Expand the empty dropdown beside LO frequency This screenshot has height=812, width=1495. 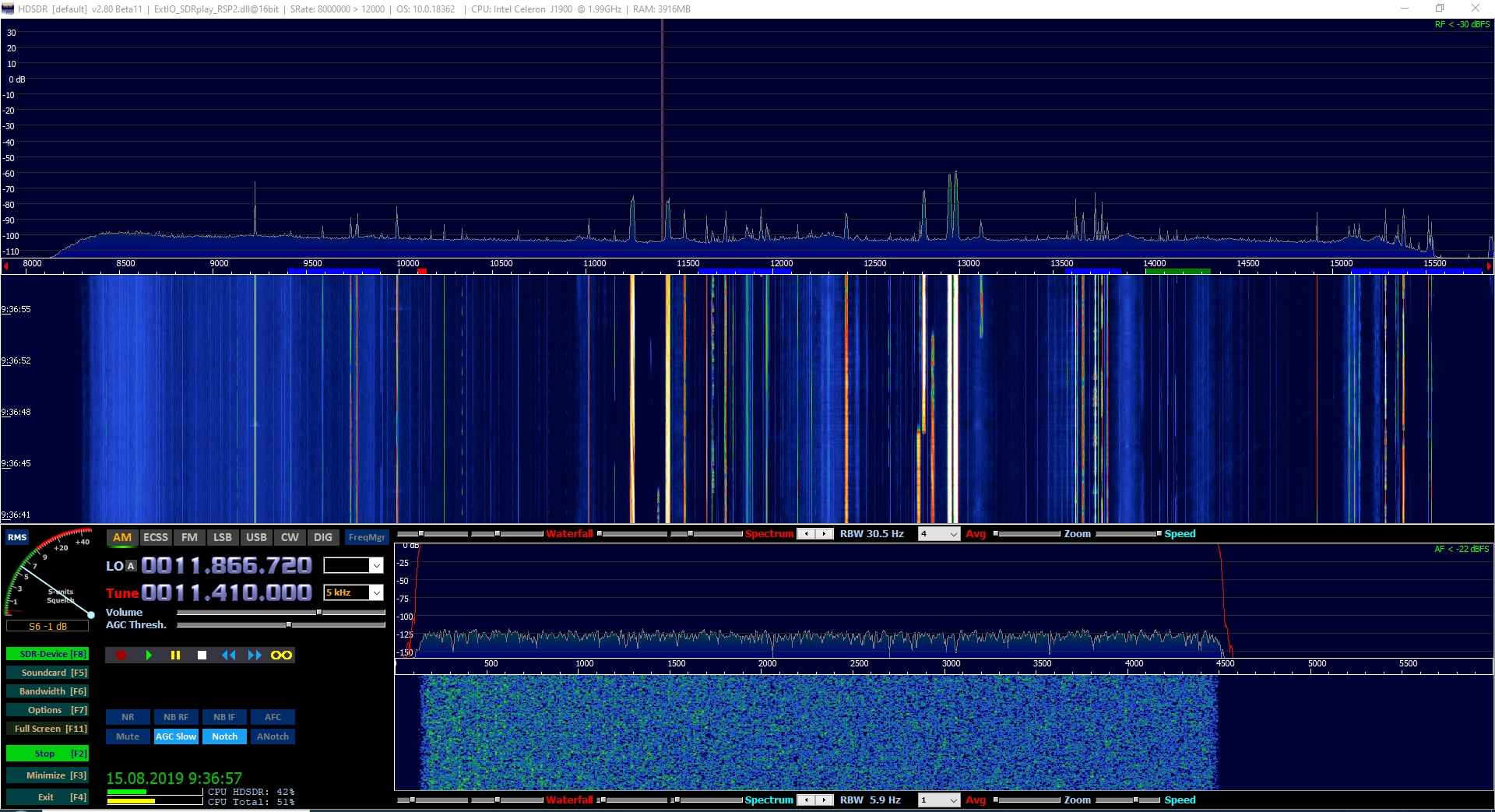click(377, 566)
